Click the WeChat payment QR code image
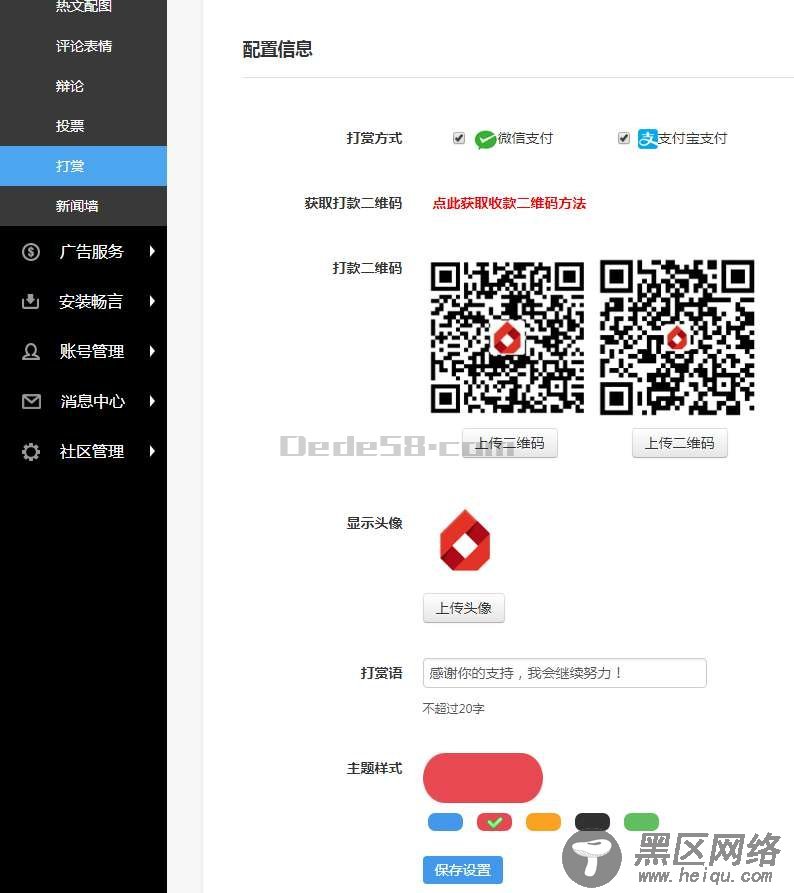This screenshot has height=893, width=794. [x=507, y=337]
